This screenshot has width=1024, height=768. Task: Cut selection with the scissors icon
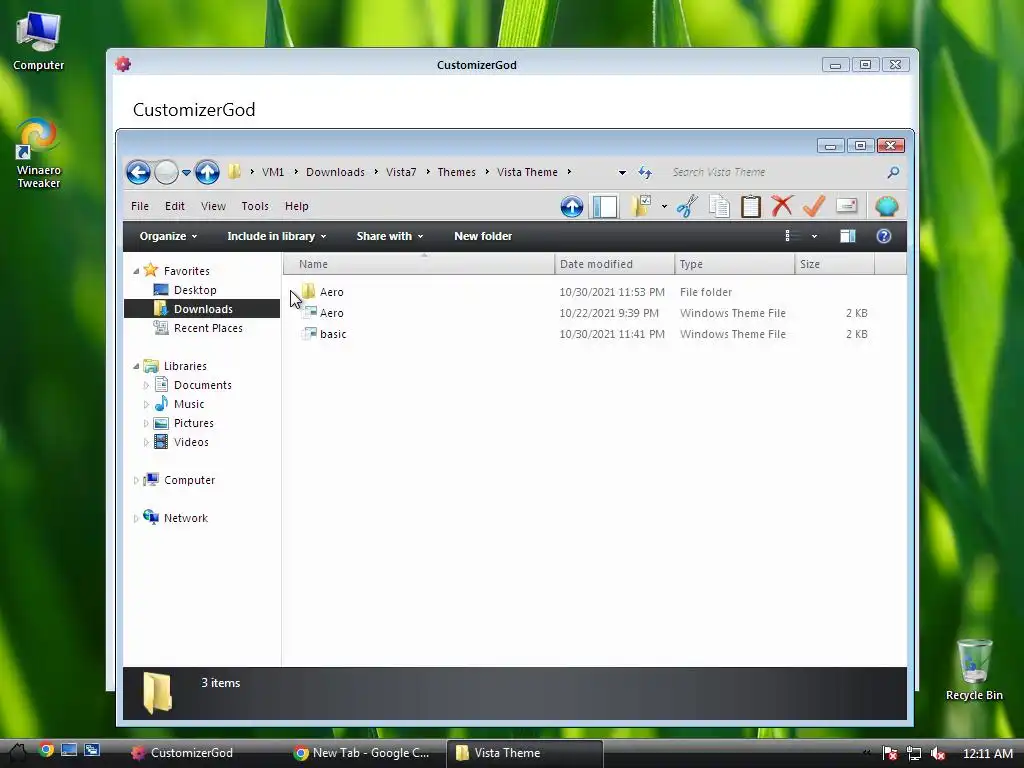(x=687, y=206)
